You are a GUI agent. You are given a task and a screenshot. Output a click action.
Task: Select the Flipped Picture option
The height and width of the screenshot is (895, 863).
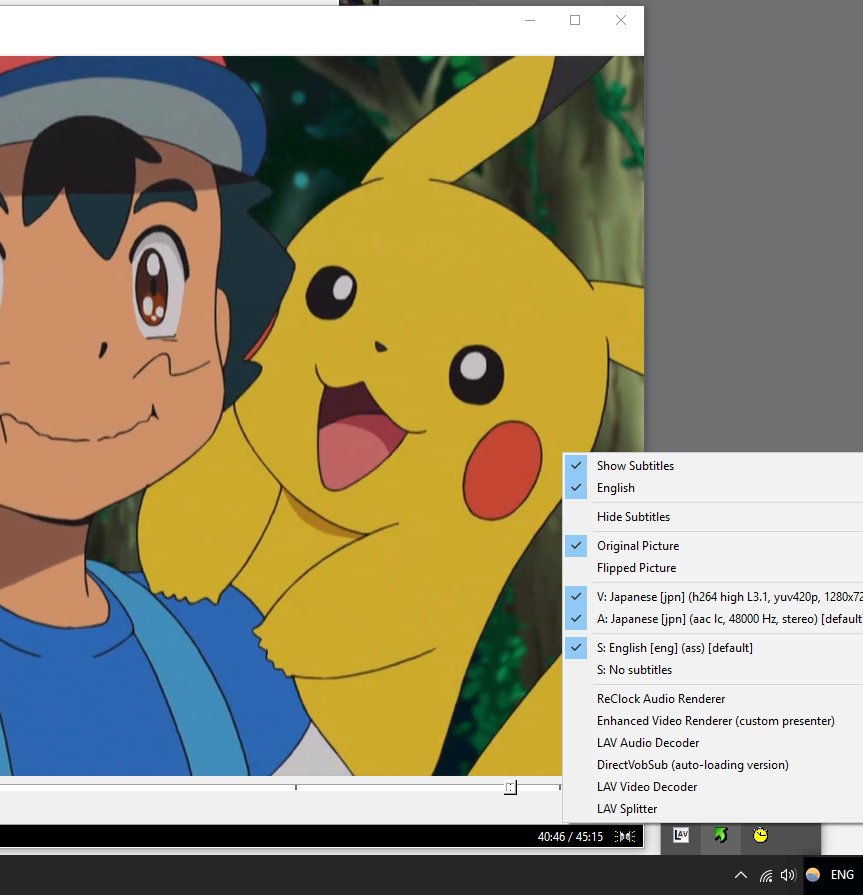(713, 568)
